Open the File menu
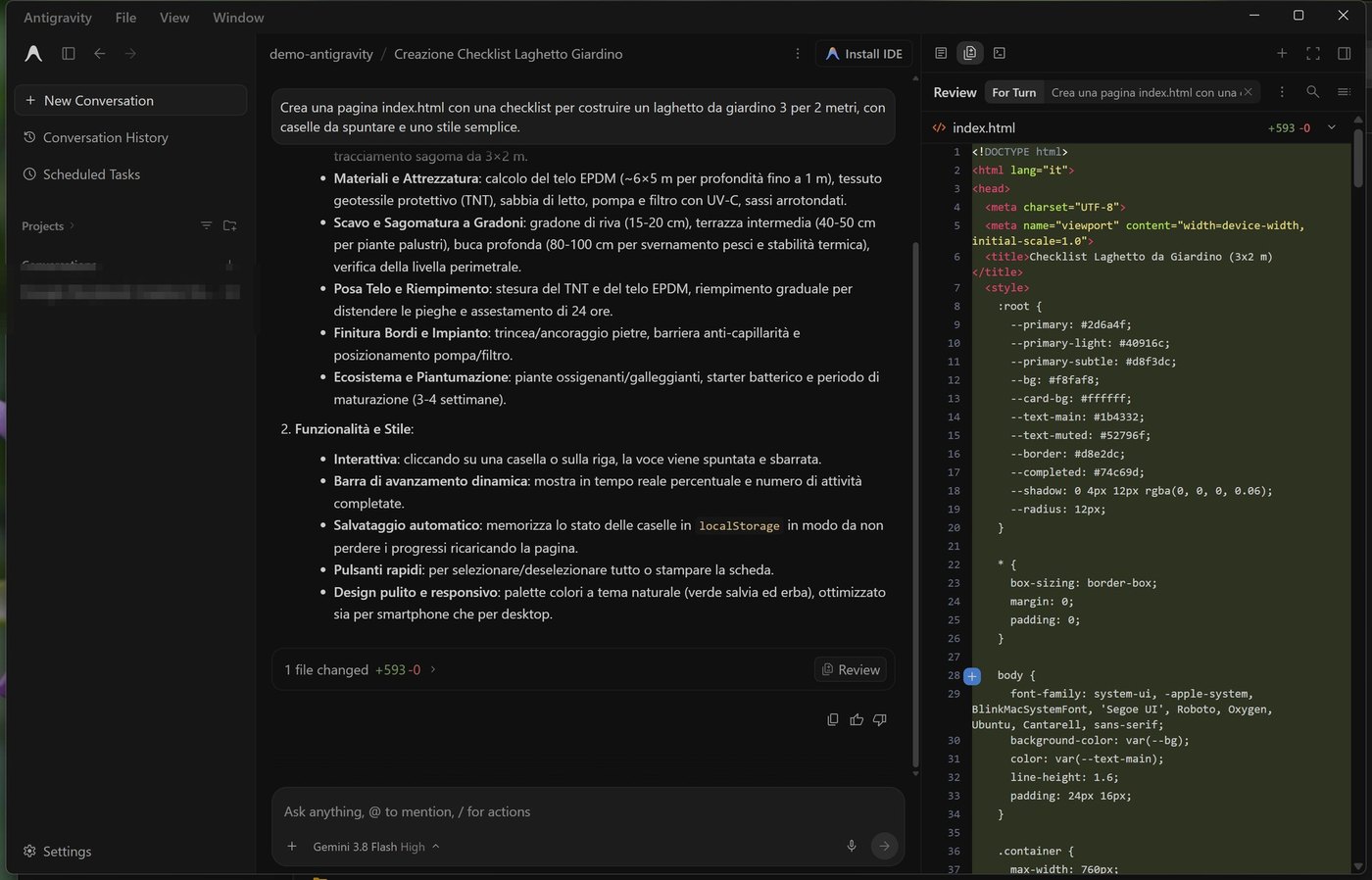1372x880 pixels. (x=125, y=18)
